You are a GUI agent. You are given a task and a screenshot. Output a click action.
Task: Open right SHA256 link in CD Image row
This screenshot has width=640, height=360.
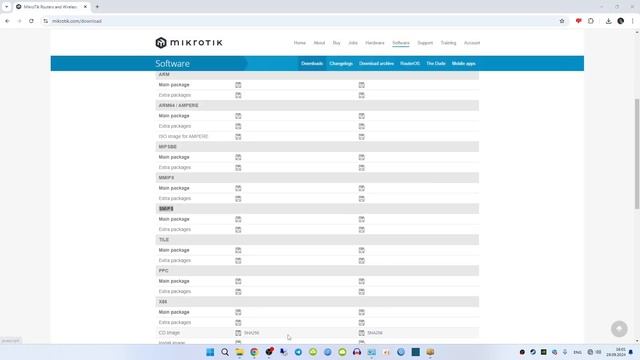(375, 333)
